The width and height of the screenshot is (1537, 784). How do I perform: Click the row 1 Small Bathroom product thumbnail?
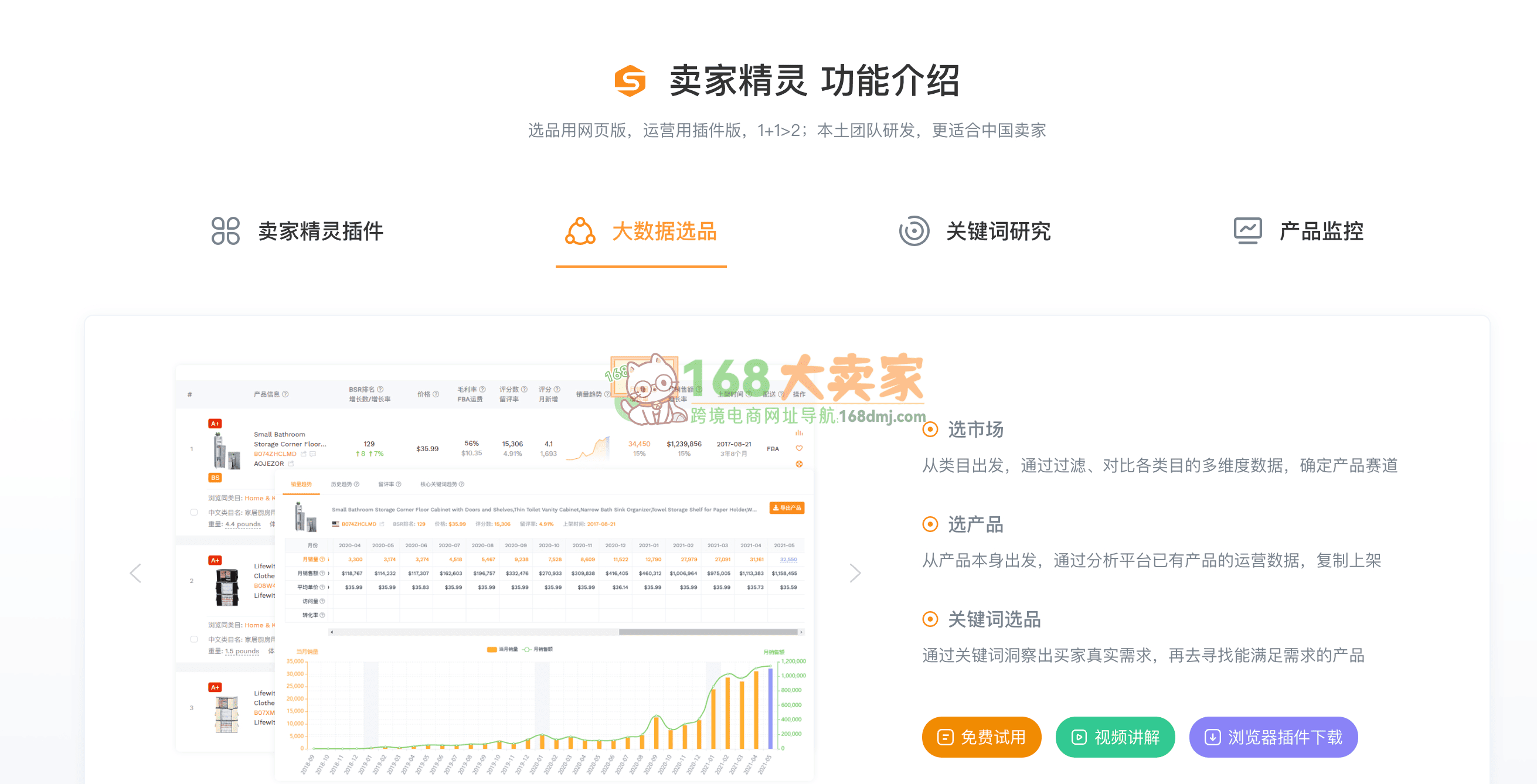pos(227,450)
